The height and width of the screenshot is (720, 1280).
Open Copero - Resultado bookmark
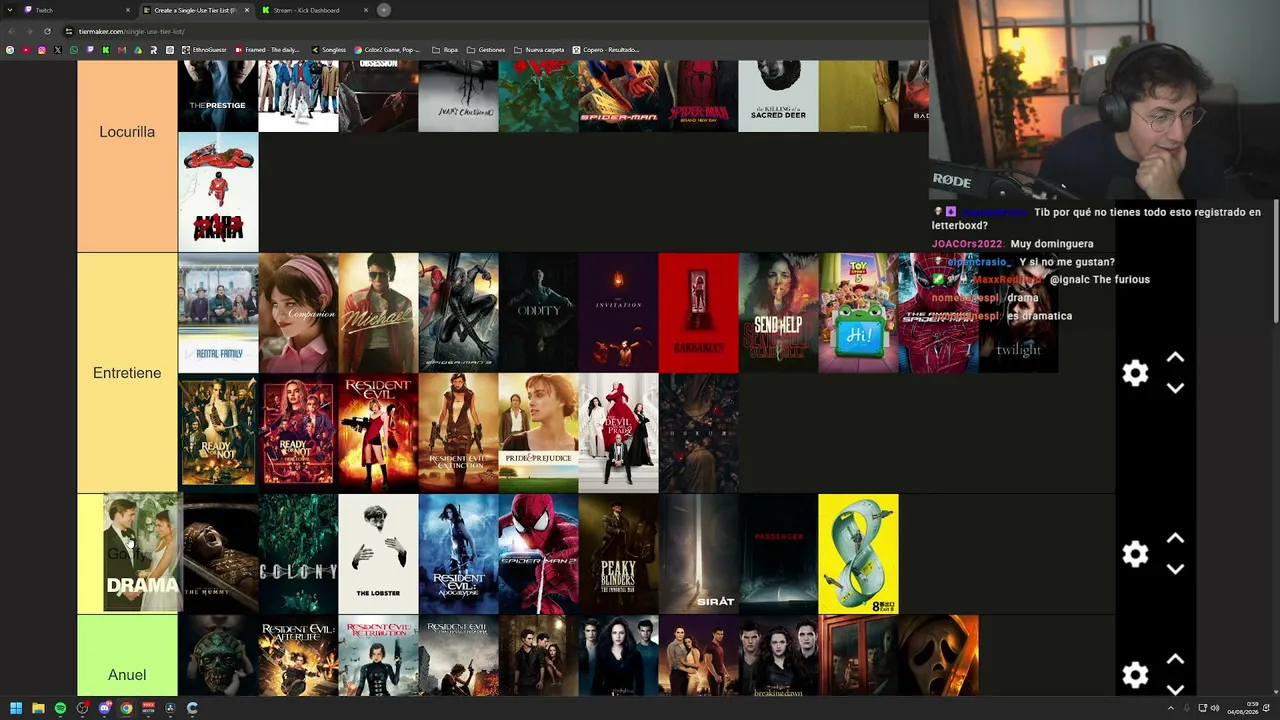click(606, 50)
